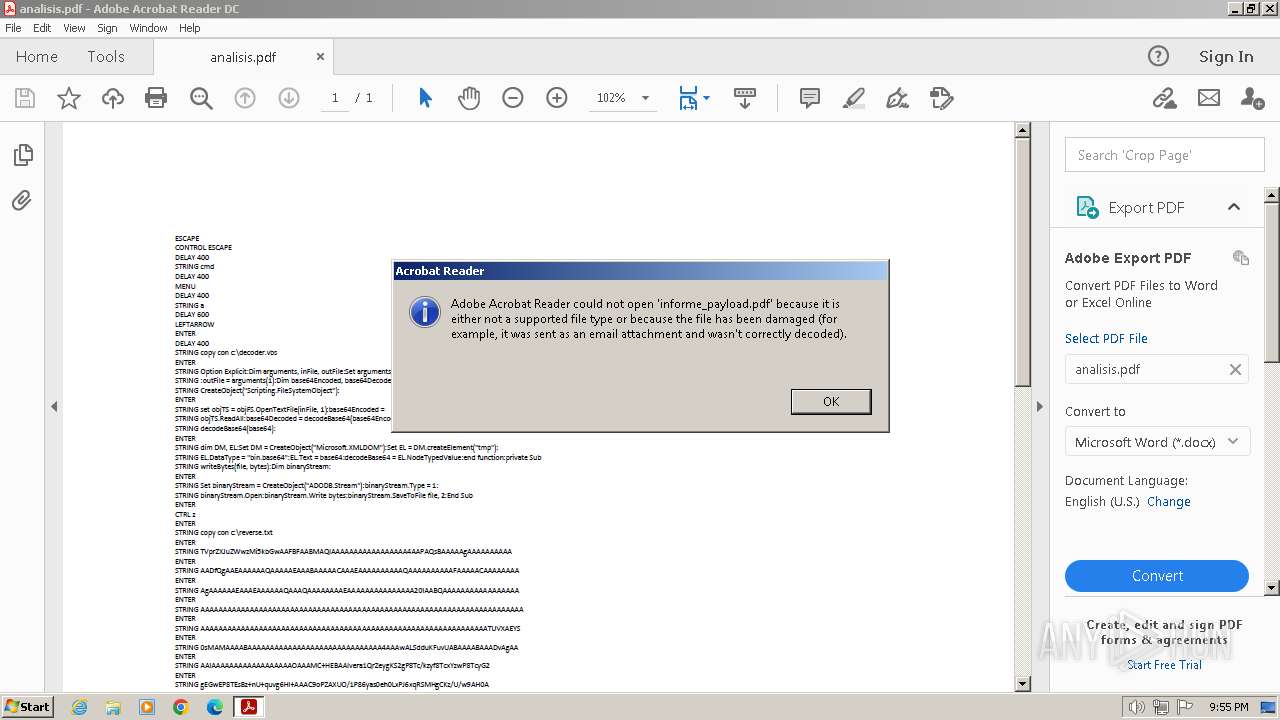The image size is (1280, 720).
Task: Open the Window menu
Action: pos(148,28)
